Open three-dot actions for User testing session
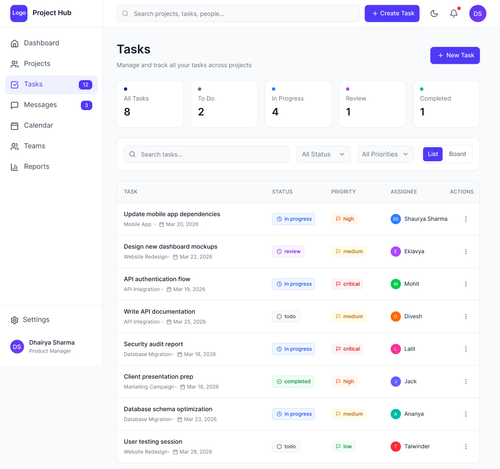The image size is (500, 469). click(466, 446)
